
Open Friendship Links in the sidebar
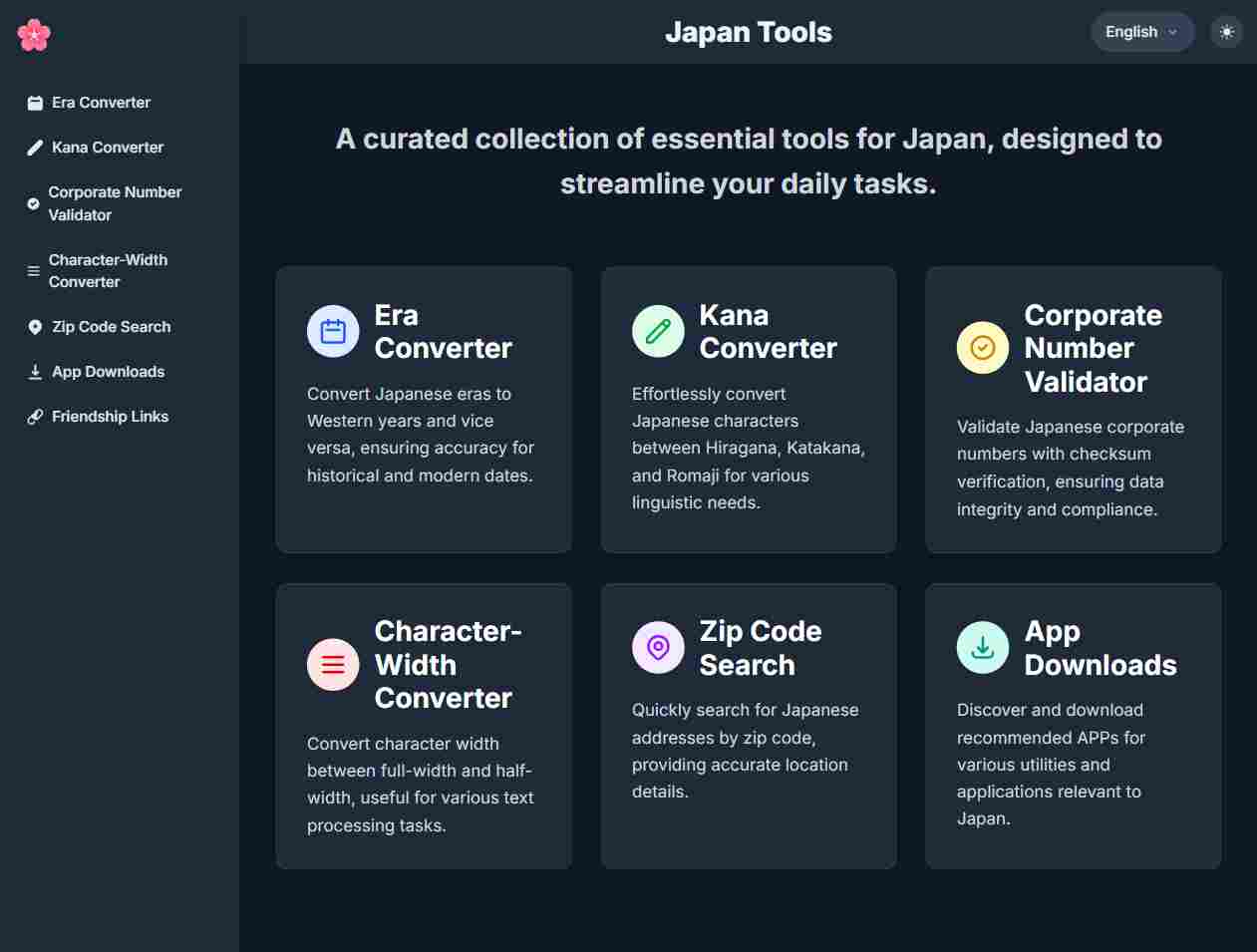coord(110,417)
